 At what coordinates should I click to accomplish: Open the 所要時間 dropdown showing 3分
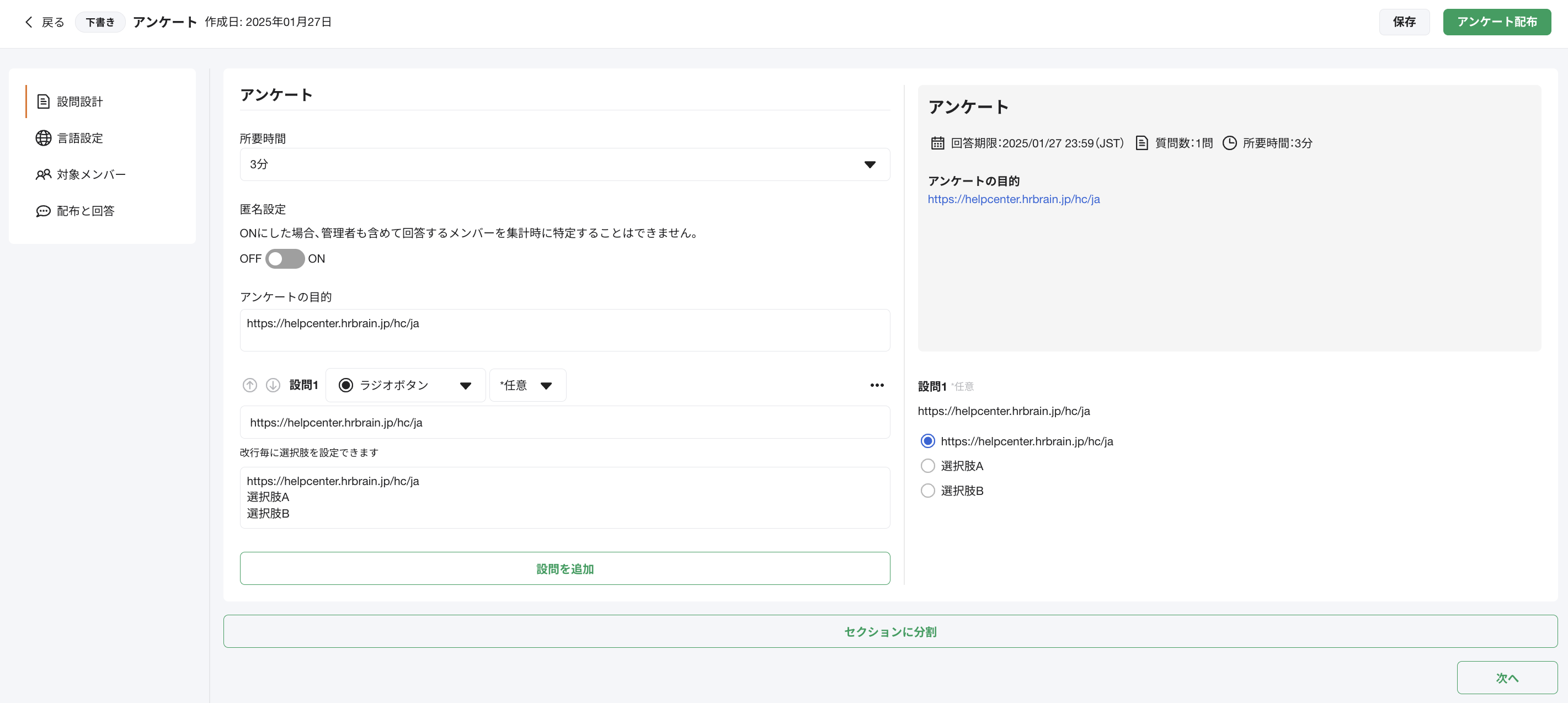point(564,164)
